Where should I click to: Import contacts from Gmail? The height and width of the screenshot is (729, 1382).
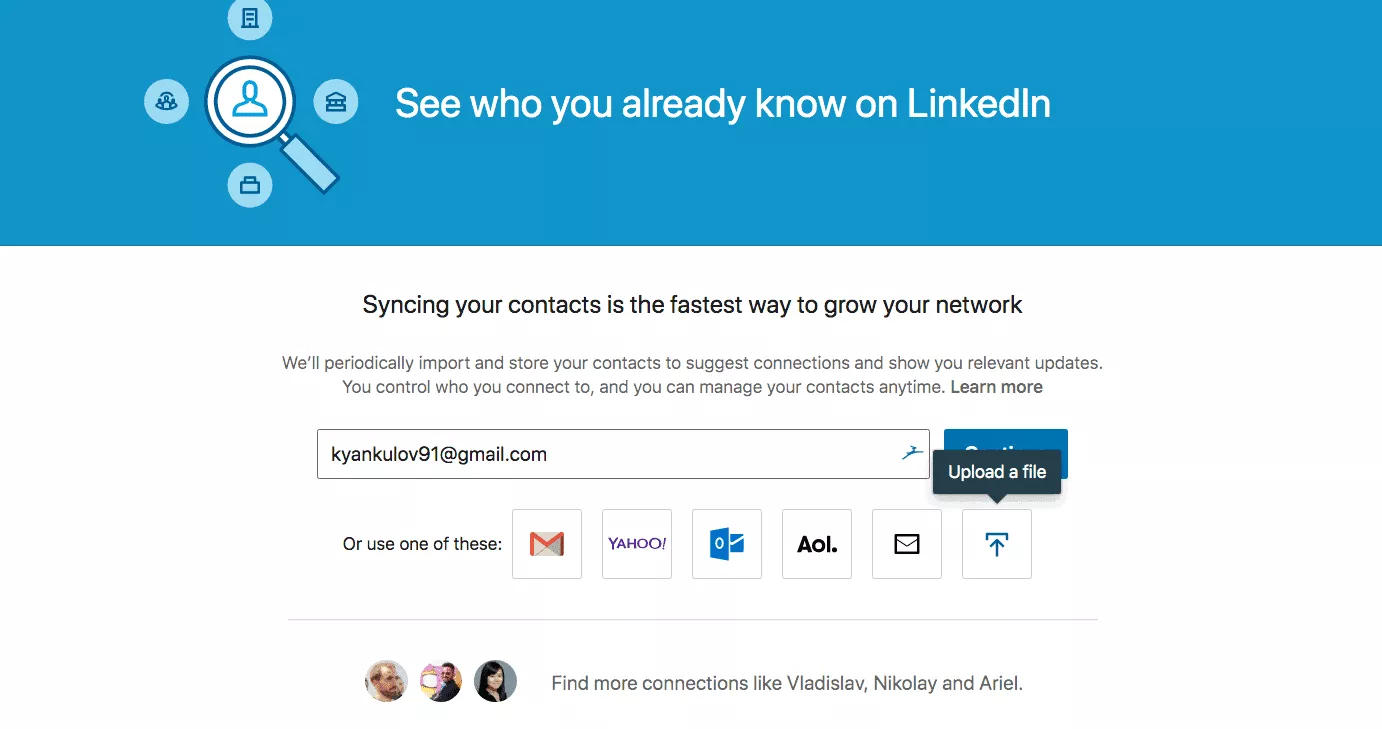coord(547,544)
